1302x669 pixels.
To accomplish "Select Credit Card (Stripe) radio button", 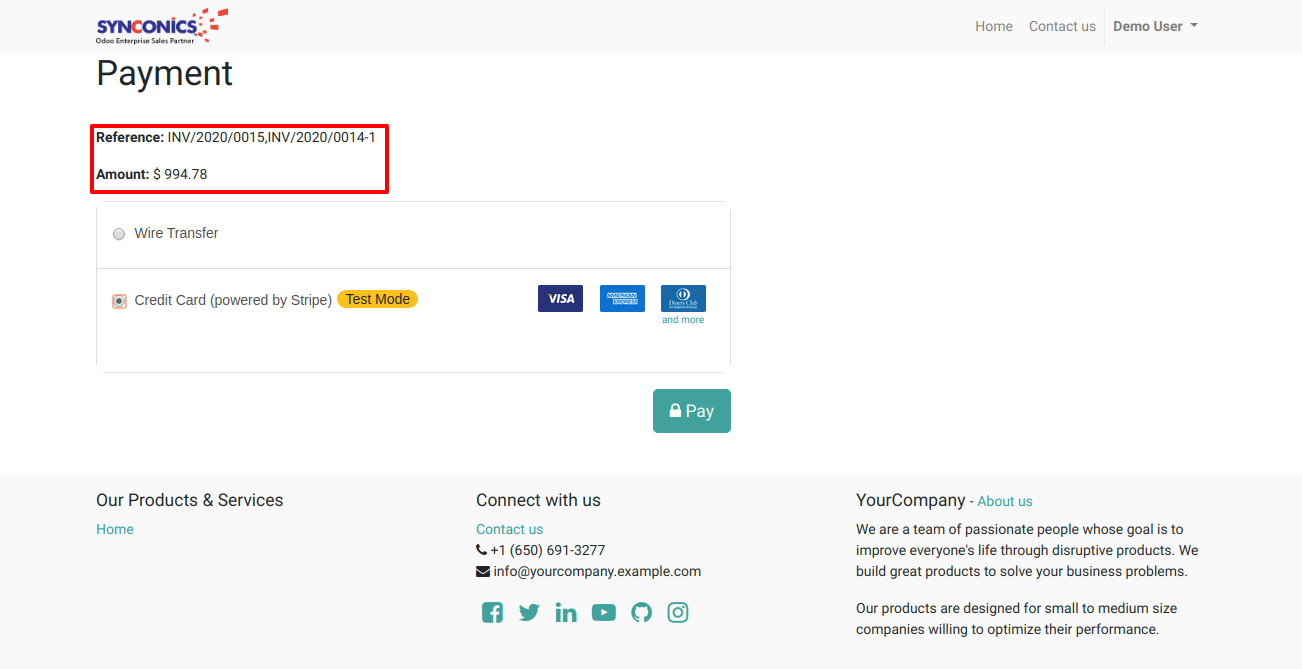I will point(119,301).
